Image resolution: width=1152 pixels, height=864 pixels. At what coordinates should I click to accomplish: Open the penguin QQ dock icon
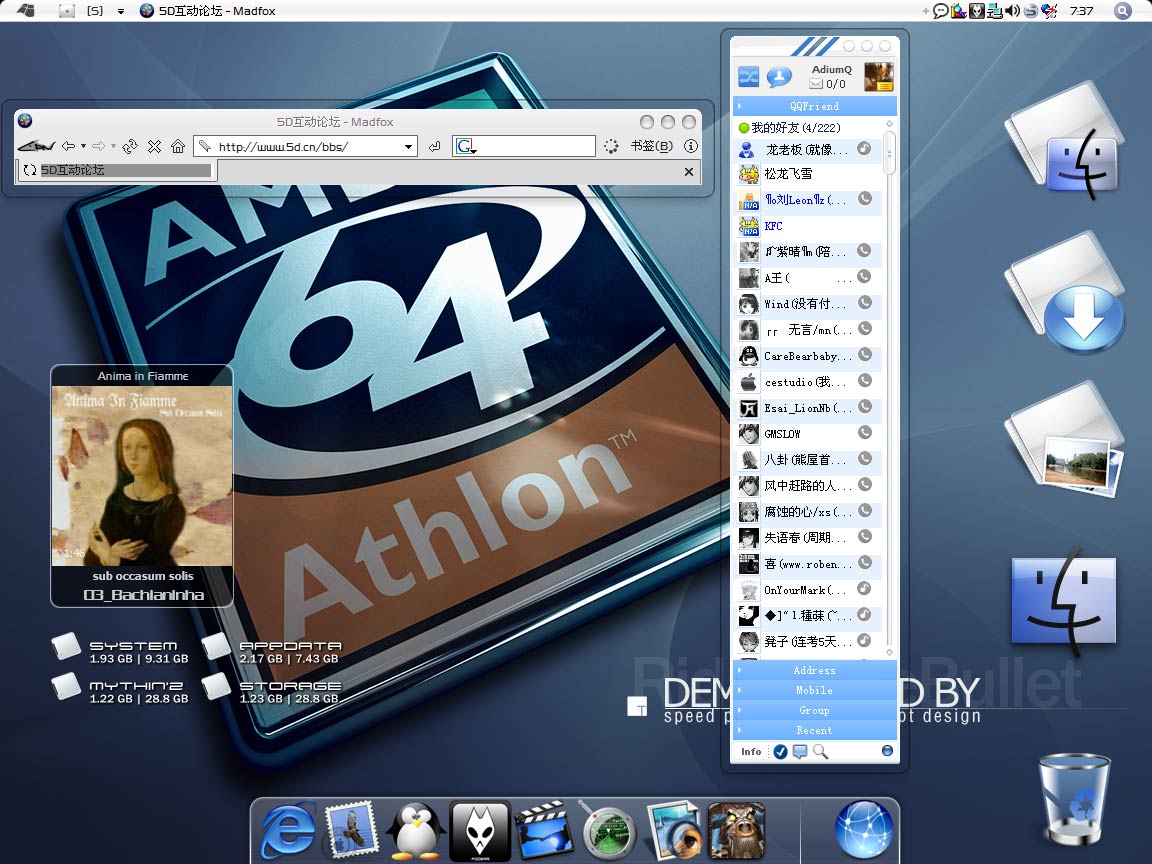415,830
